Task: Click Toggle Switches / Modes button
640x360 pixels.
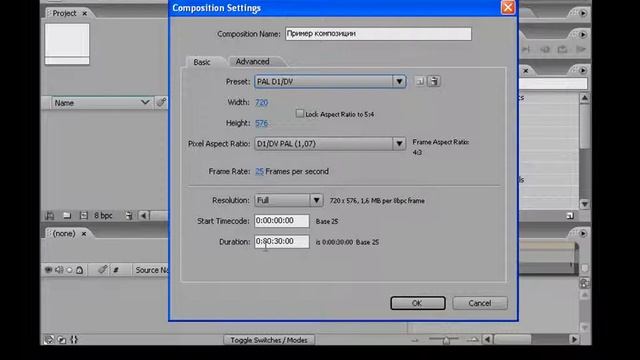Action: (x=269, y=340)
